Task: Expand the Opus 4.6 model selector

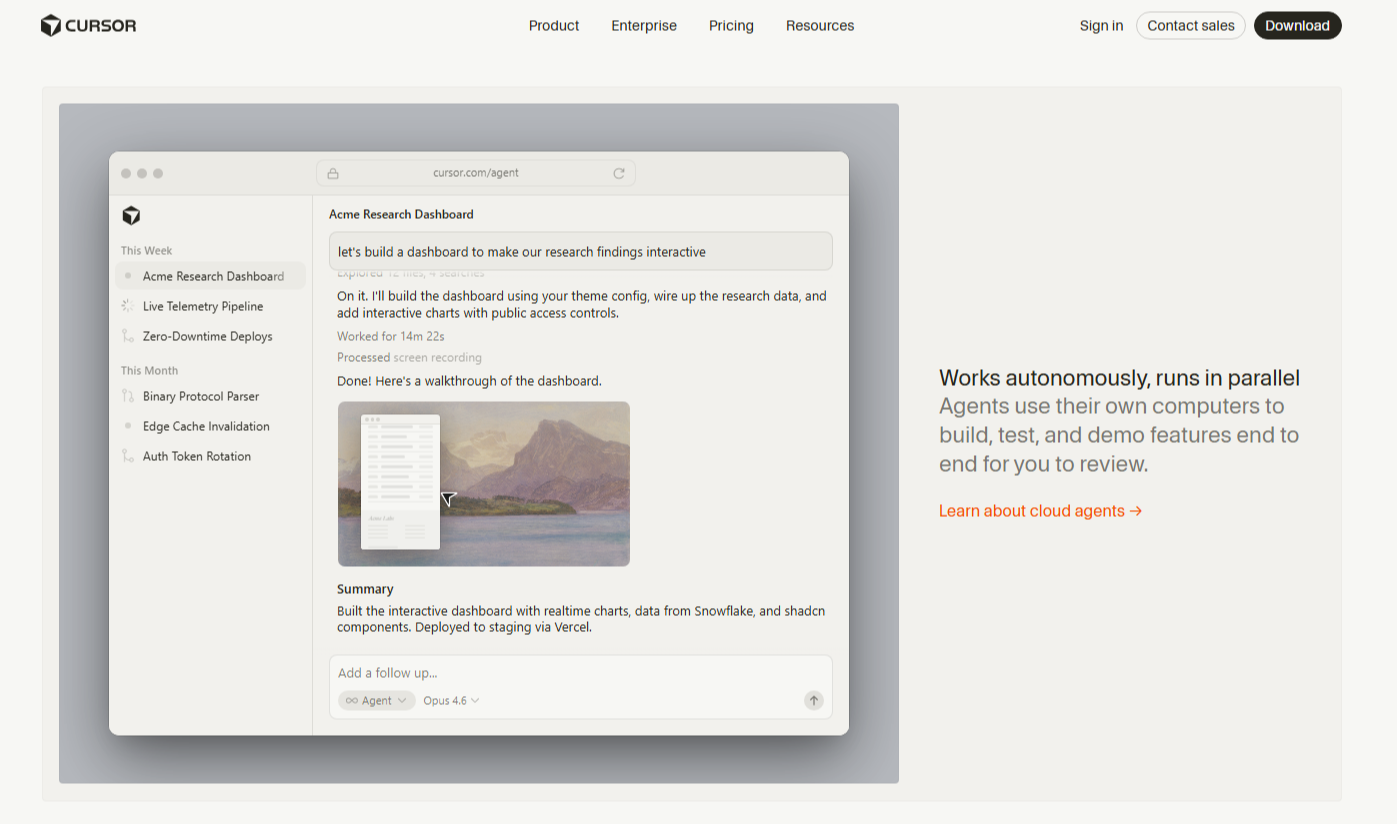Action: pos(451,700)
